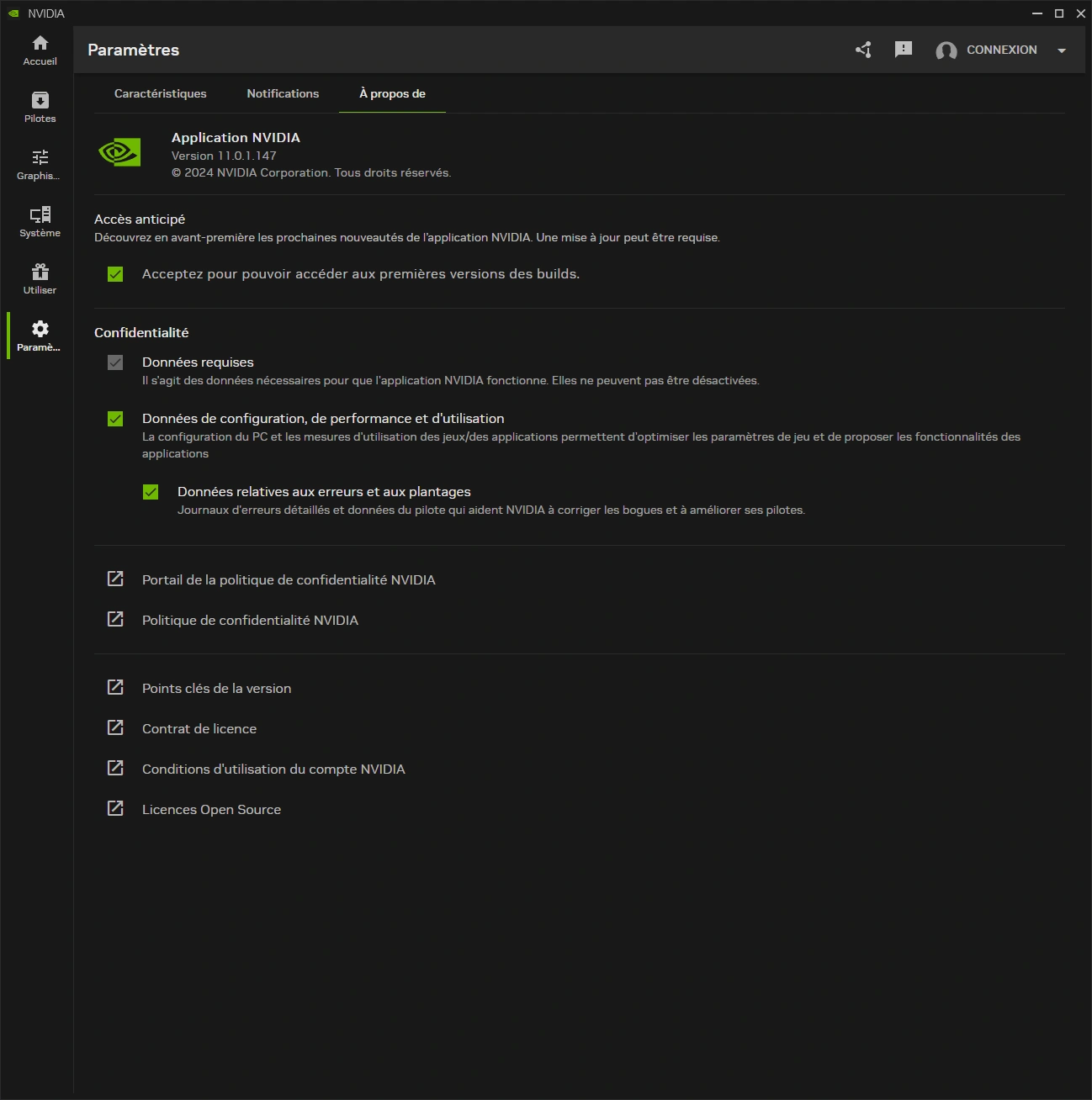Click the Acceptez pour pouvoir accéder label
The image size is (1092, 1100).
click(x=361, y=273)
